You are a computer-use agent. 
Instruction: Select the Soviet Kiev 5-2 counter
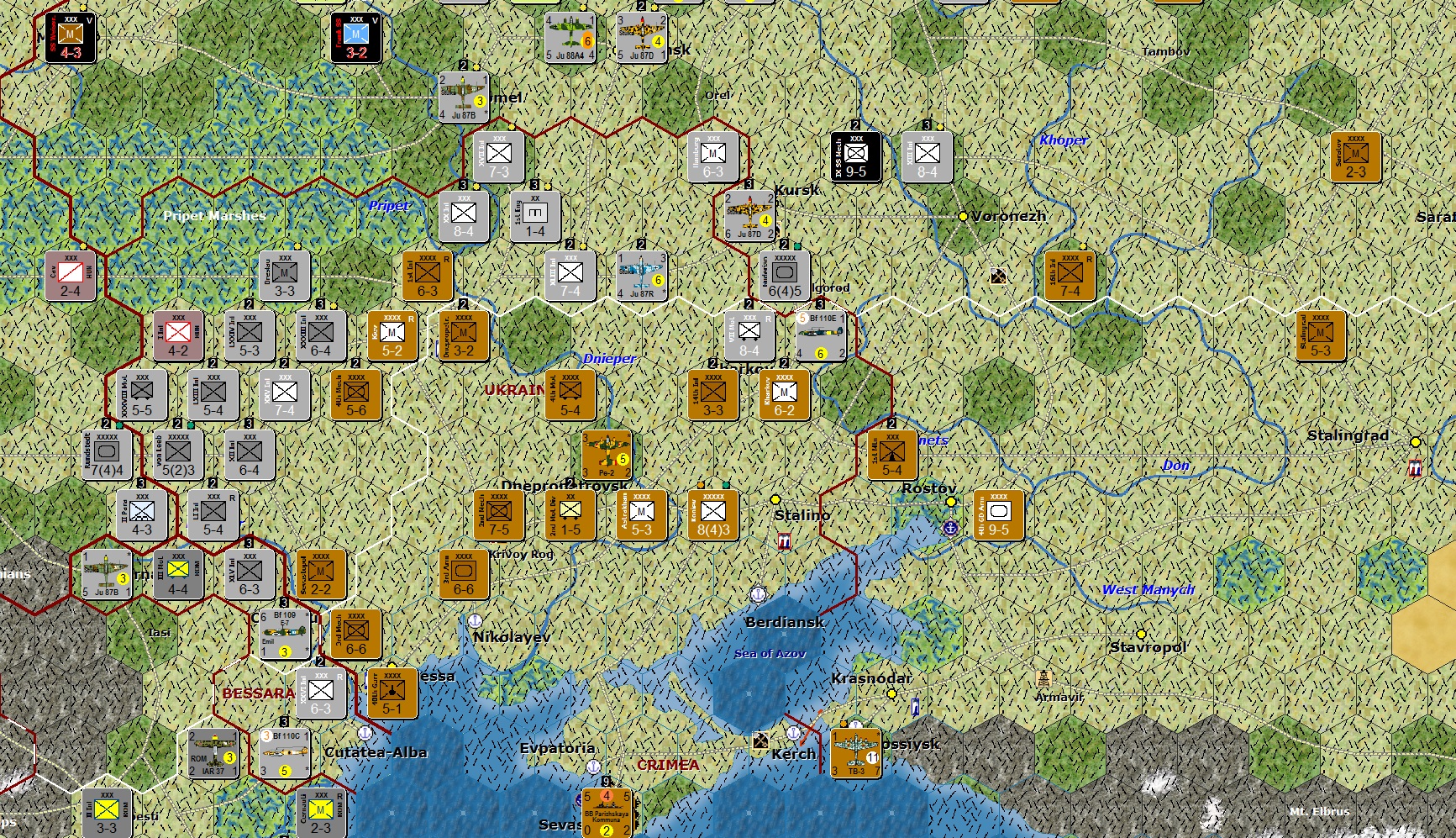(392, 335)
